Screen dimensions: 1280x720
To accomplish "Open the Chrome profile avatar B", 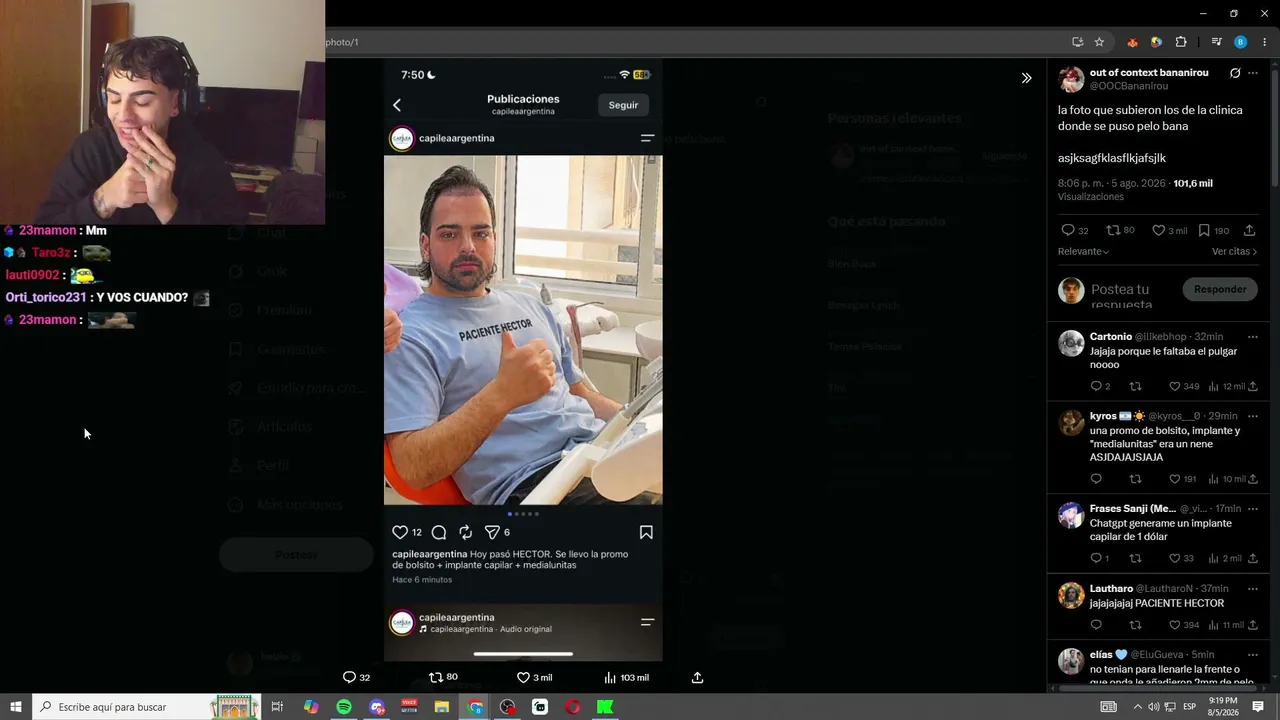I will [x=1241, y=42].
